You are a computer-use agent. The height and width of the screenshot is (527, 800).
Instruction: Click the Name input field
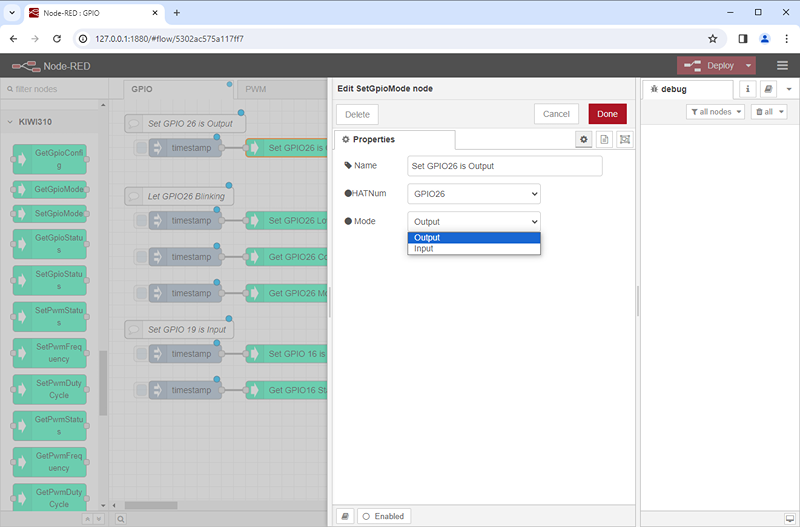point(505,166)
